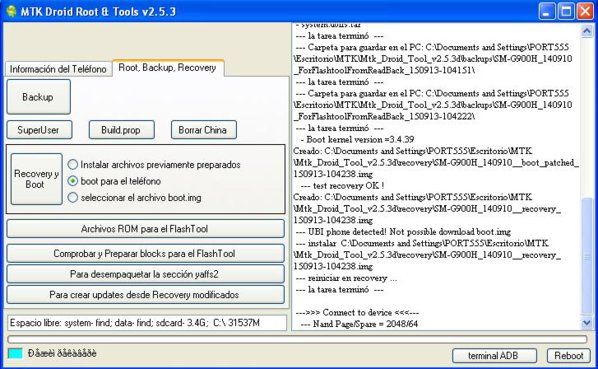Click the 'reiniciar en recovery ...' log line
598x369 pixels.
(x=346, y=278)
